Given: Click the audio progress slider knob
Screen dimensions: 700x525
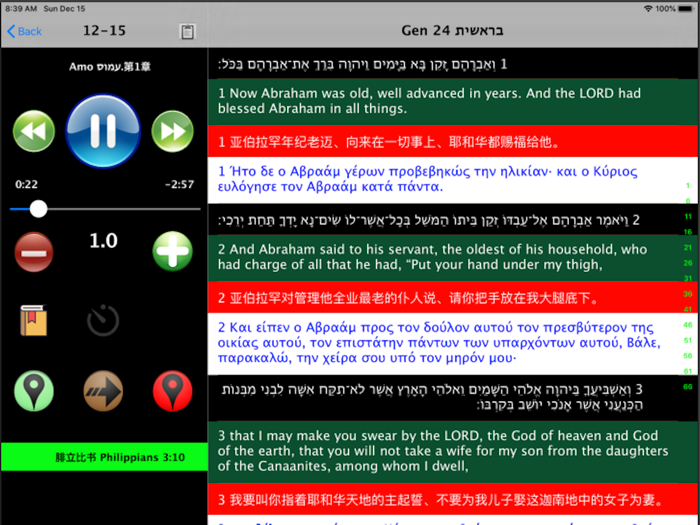Looking at the screenshot, I should click(x=38, y=209).
